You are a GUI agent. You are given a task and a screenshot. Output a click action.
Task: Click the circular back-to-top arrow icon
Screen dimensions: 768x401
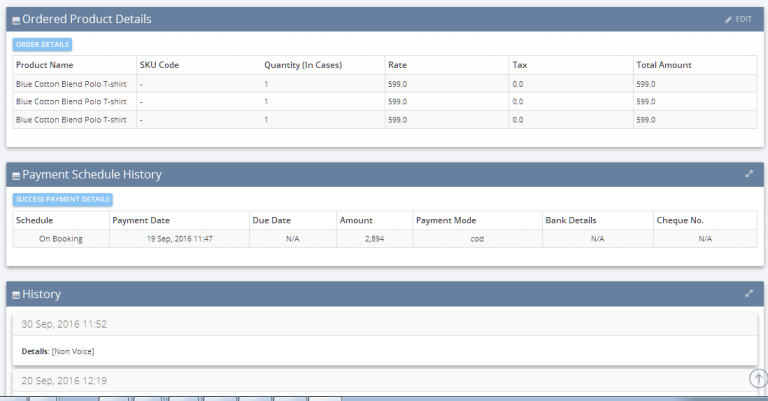[x=758, y=378]
